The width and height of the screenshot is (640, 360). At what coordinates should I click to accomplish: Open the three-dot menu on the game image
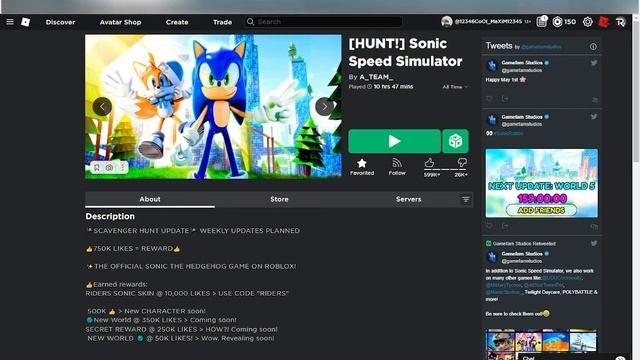point(122,167)
